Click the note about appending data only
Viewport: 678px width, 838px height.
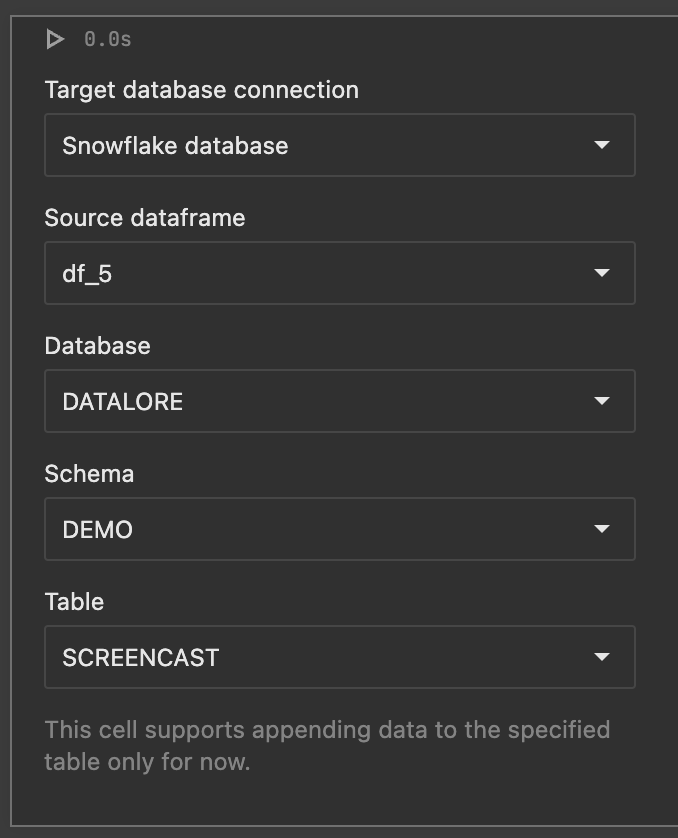(327, 746)
